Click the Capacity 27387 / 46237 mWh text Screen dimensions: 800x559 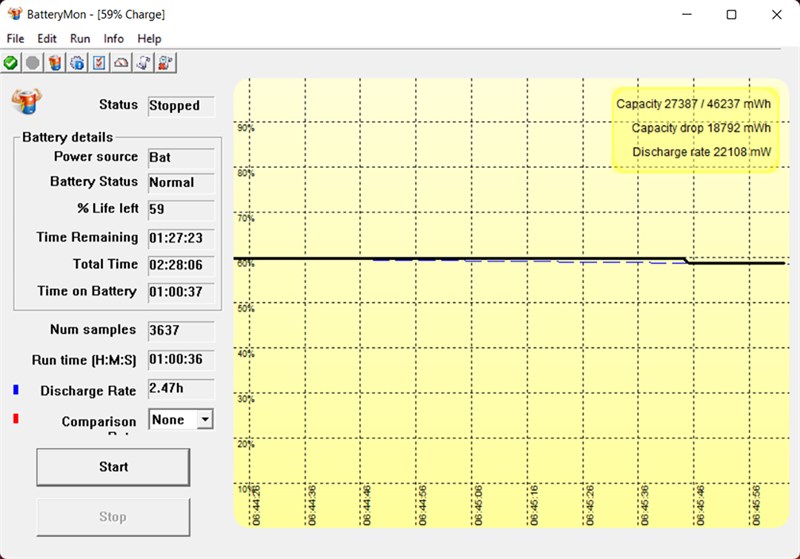tap(693, 104)
